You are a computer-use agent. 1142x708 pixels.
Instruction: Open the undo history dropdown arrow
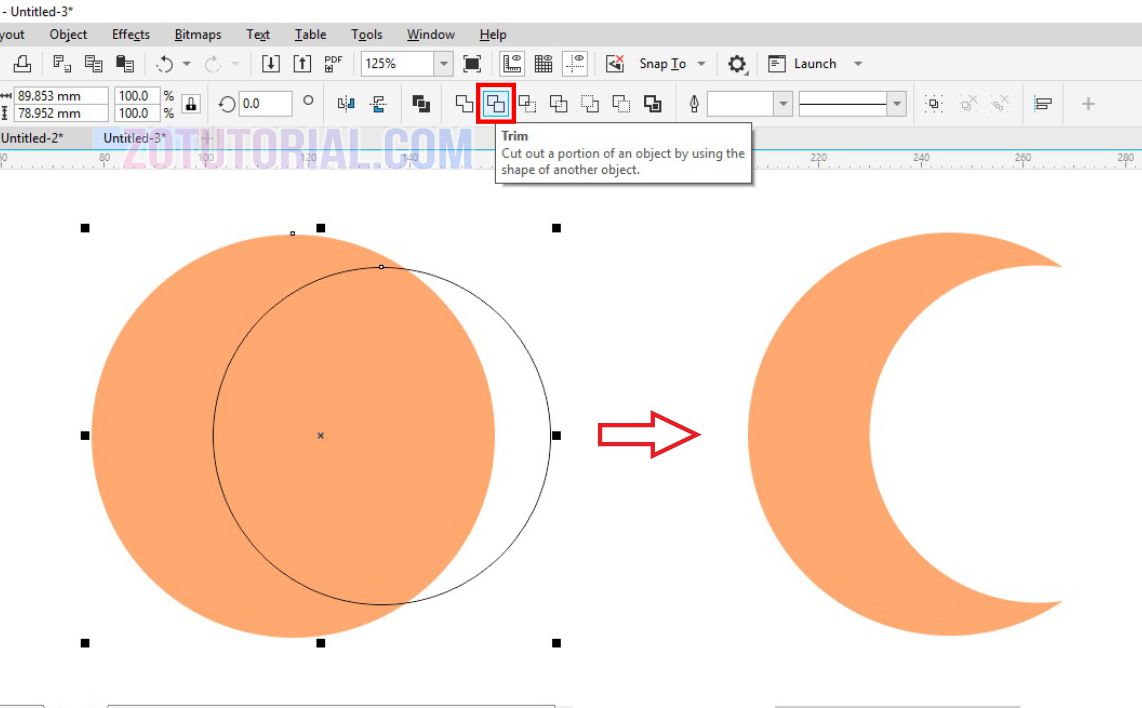186,64
